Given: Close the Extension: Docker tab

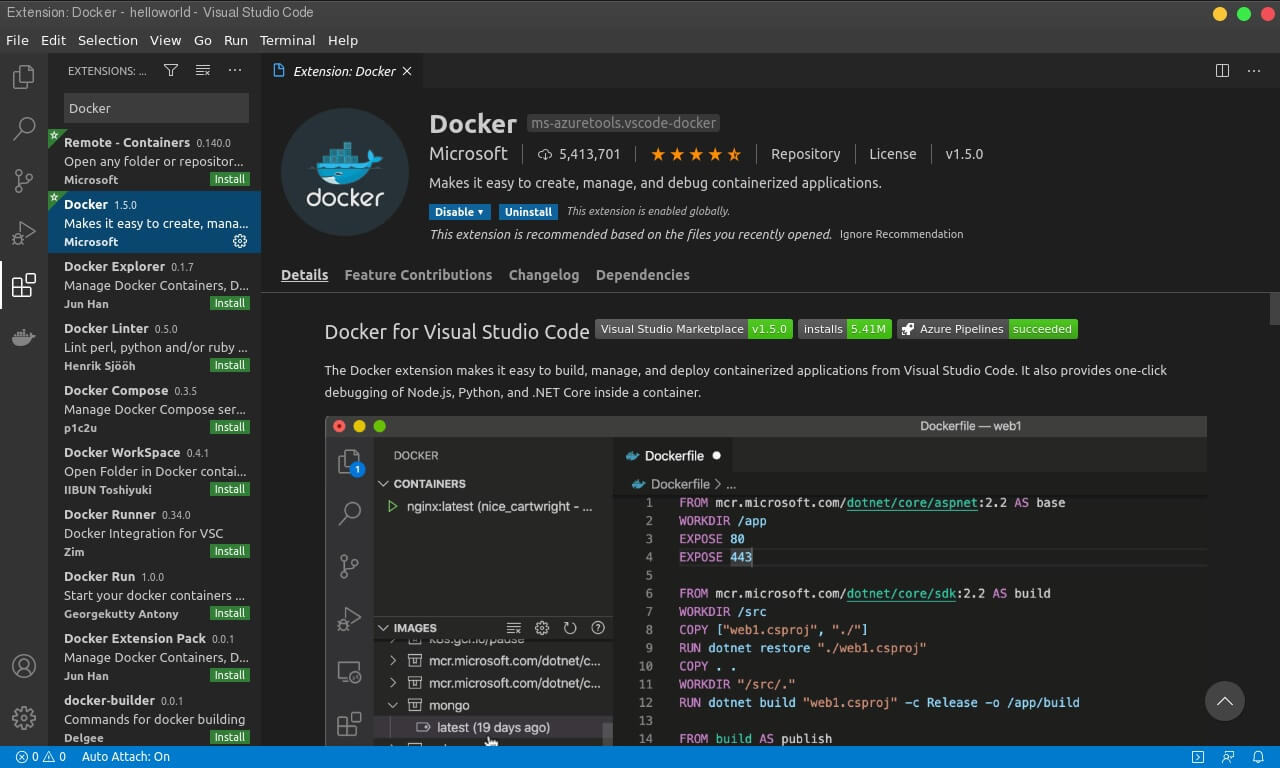Looking at the screenshot, I should click(x=407, y=71).
